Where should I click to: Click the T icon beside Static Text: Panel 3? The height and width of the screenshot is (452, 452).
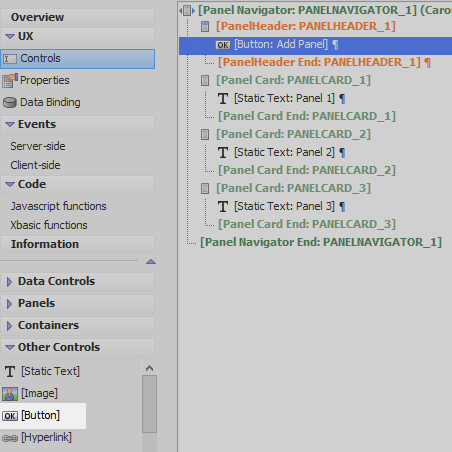223,207
